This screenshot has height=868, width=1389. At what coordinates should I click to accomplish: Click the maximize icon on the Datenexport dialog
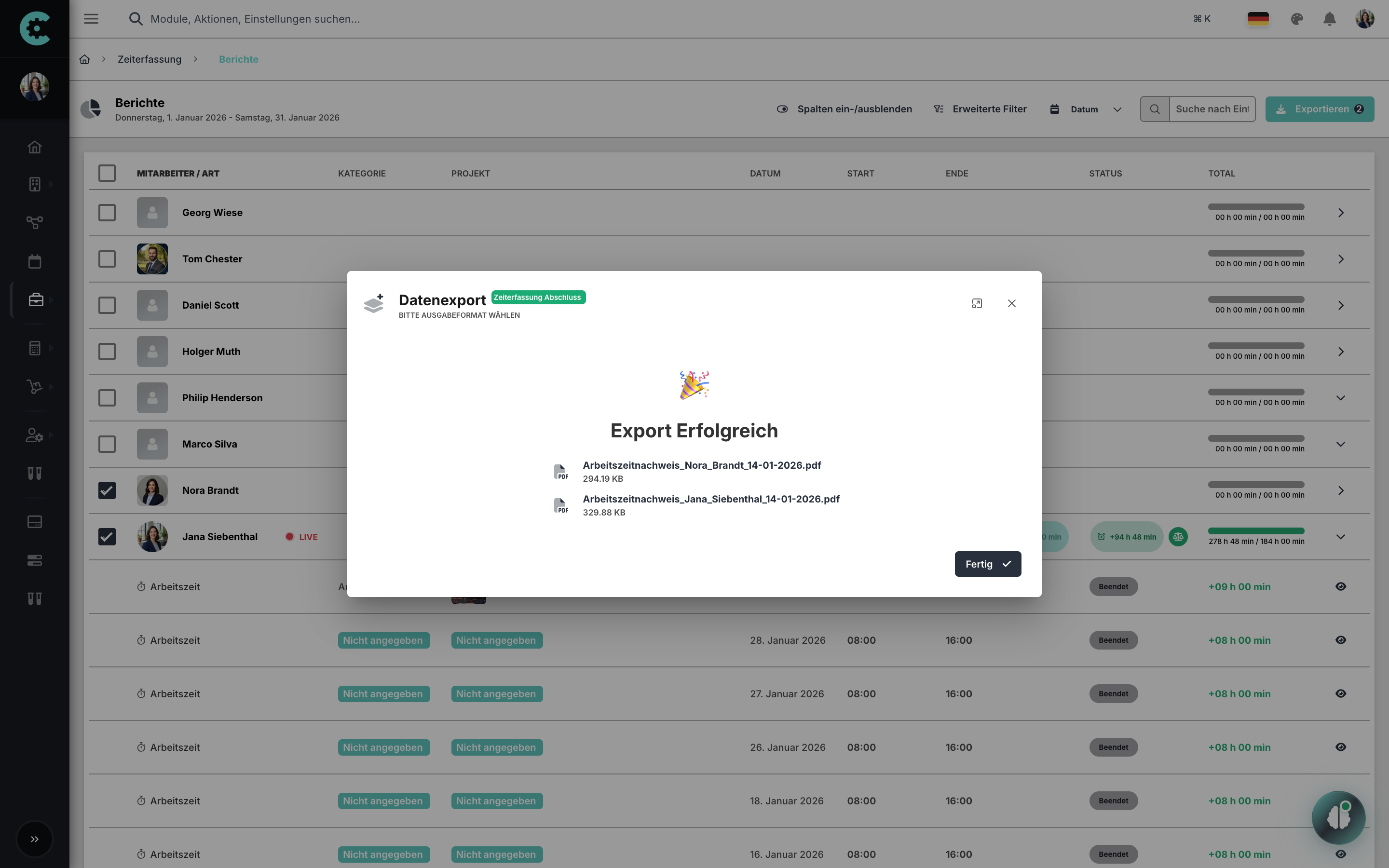(x=977, y=303)
